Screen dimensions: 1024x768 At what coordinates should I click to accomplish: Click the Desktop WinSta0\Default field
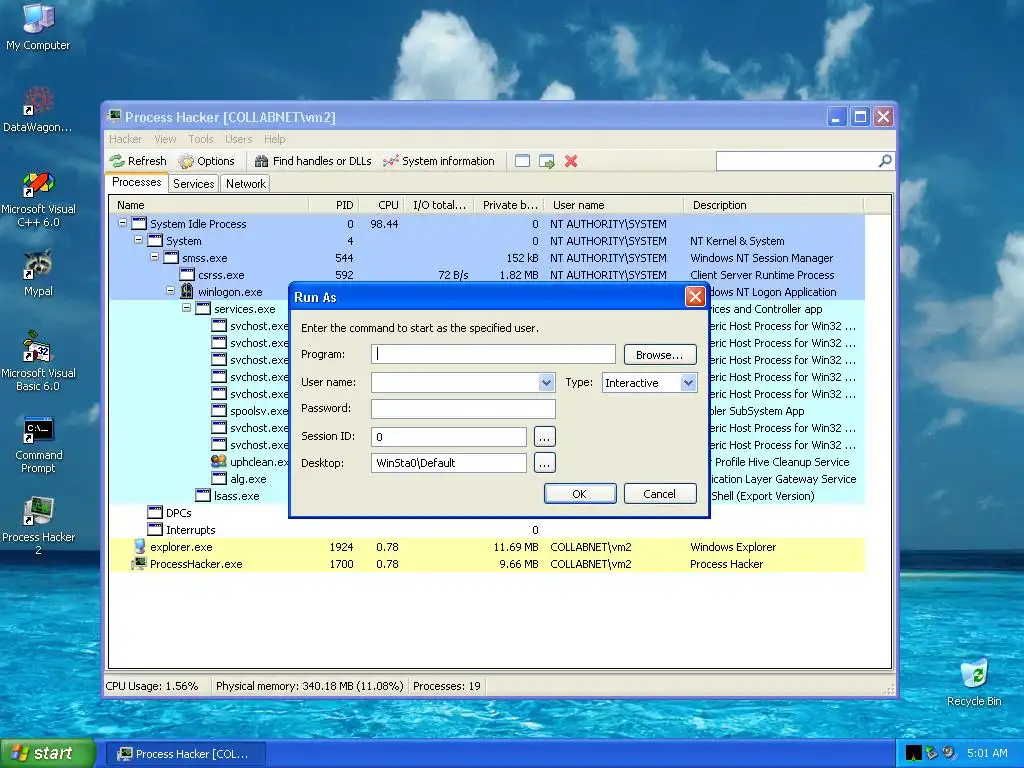[x=449, y=463]
